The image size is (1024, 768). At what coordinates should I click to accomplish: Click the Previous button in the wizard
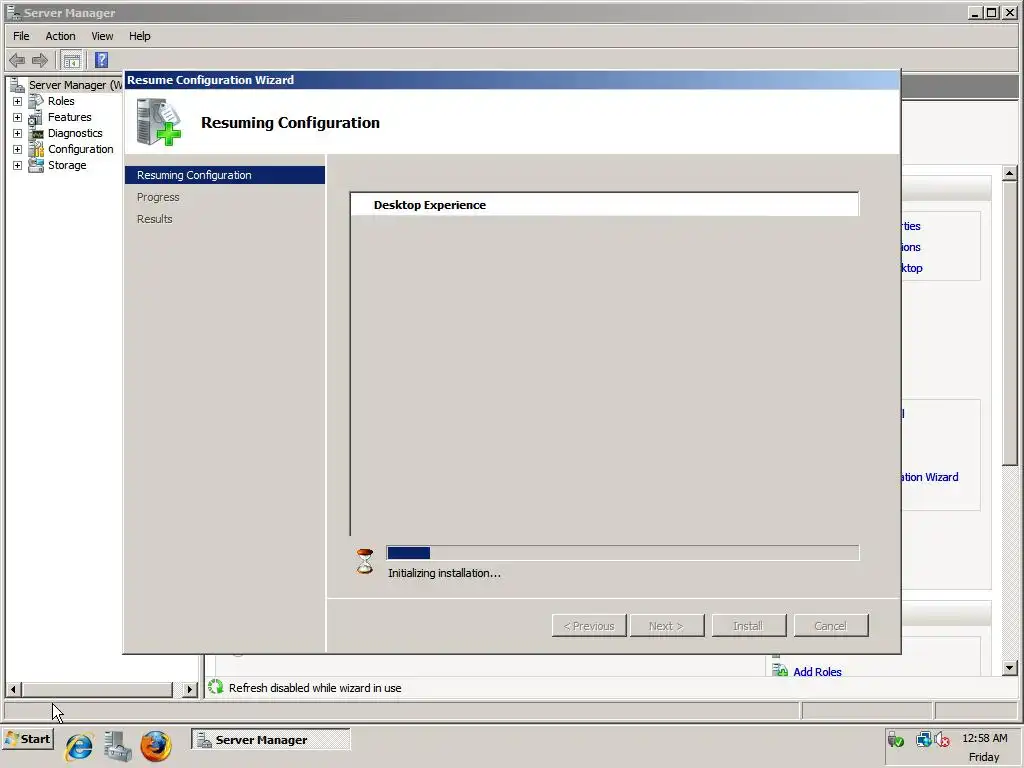(589, 626)
